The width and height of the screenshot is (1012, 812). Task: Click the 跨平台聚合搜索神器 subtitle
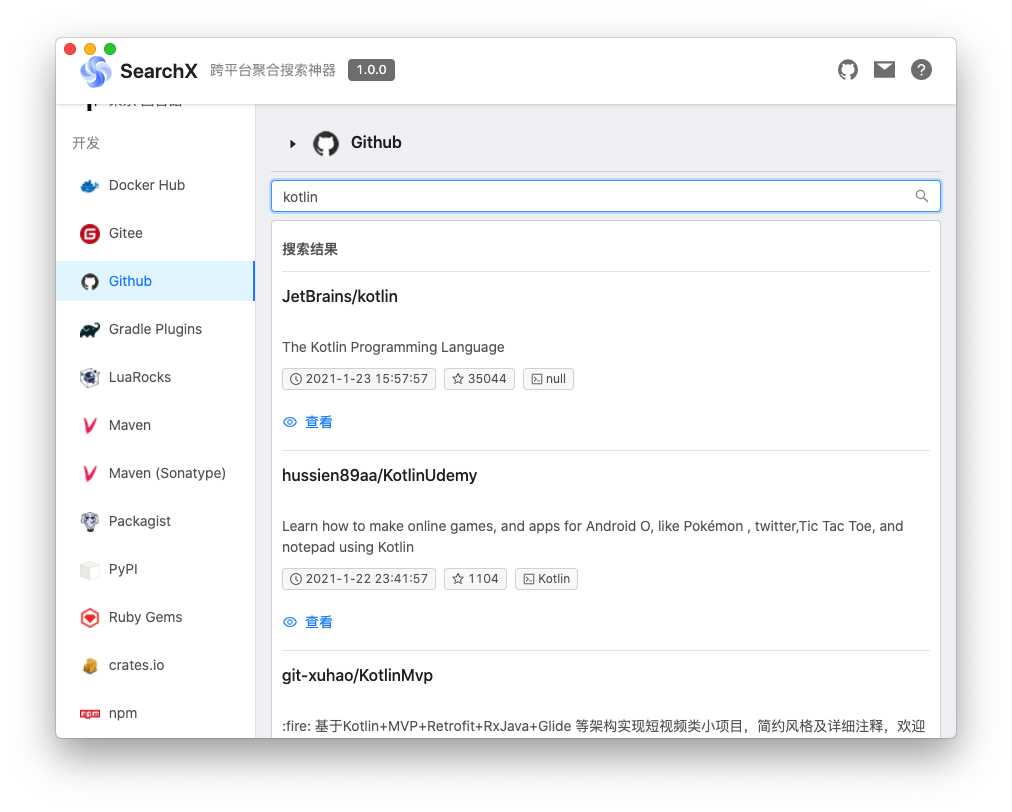click(273, 70)
